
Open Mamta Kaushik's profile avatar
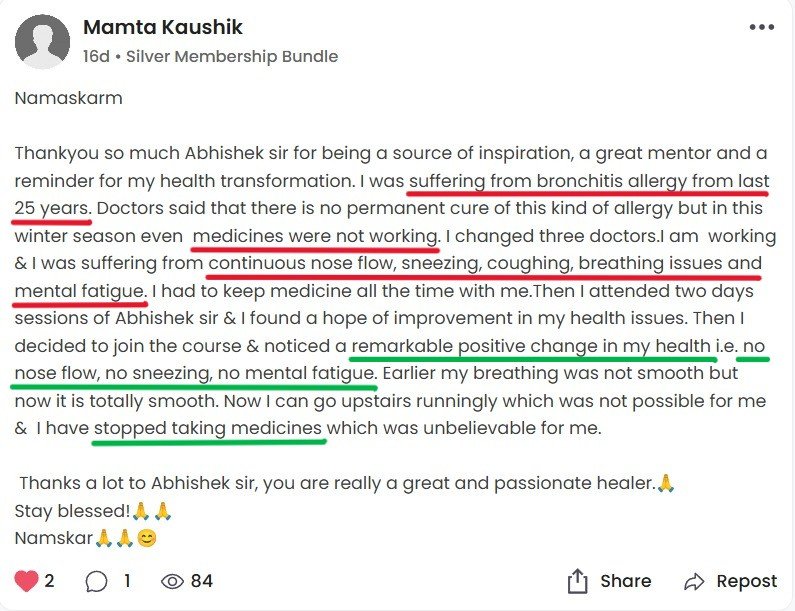(x=42, y=41)
